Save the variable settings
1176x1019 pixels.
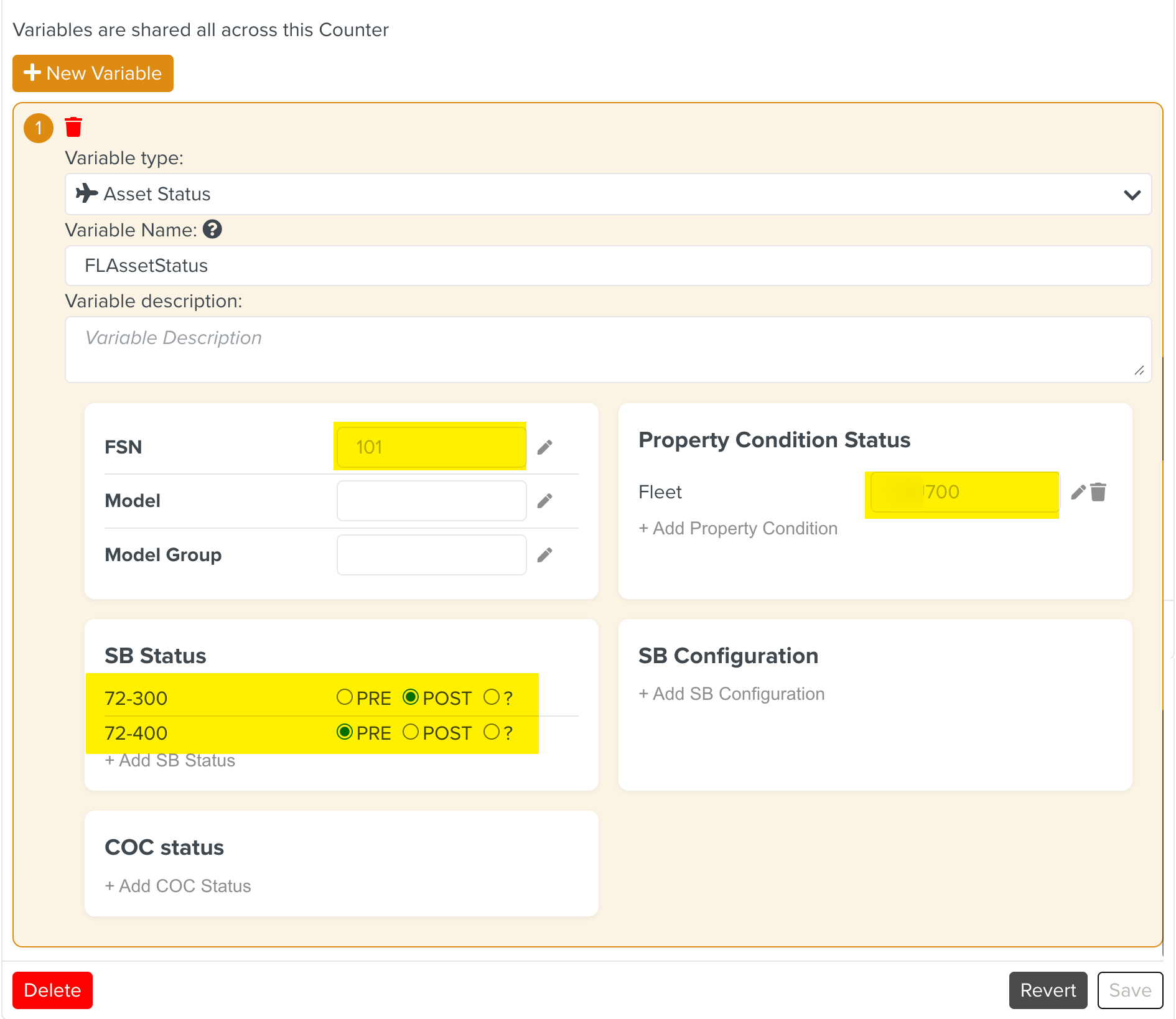pos(1130,990)
